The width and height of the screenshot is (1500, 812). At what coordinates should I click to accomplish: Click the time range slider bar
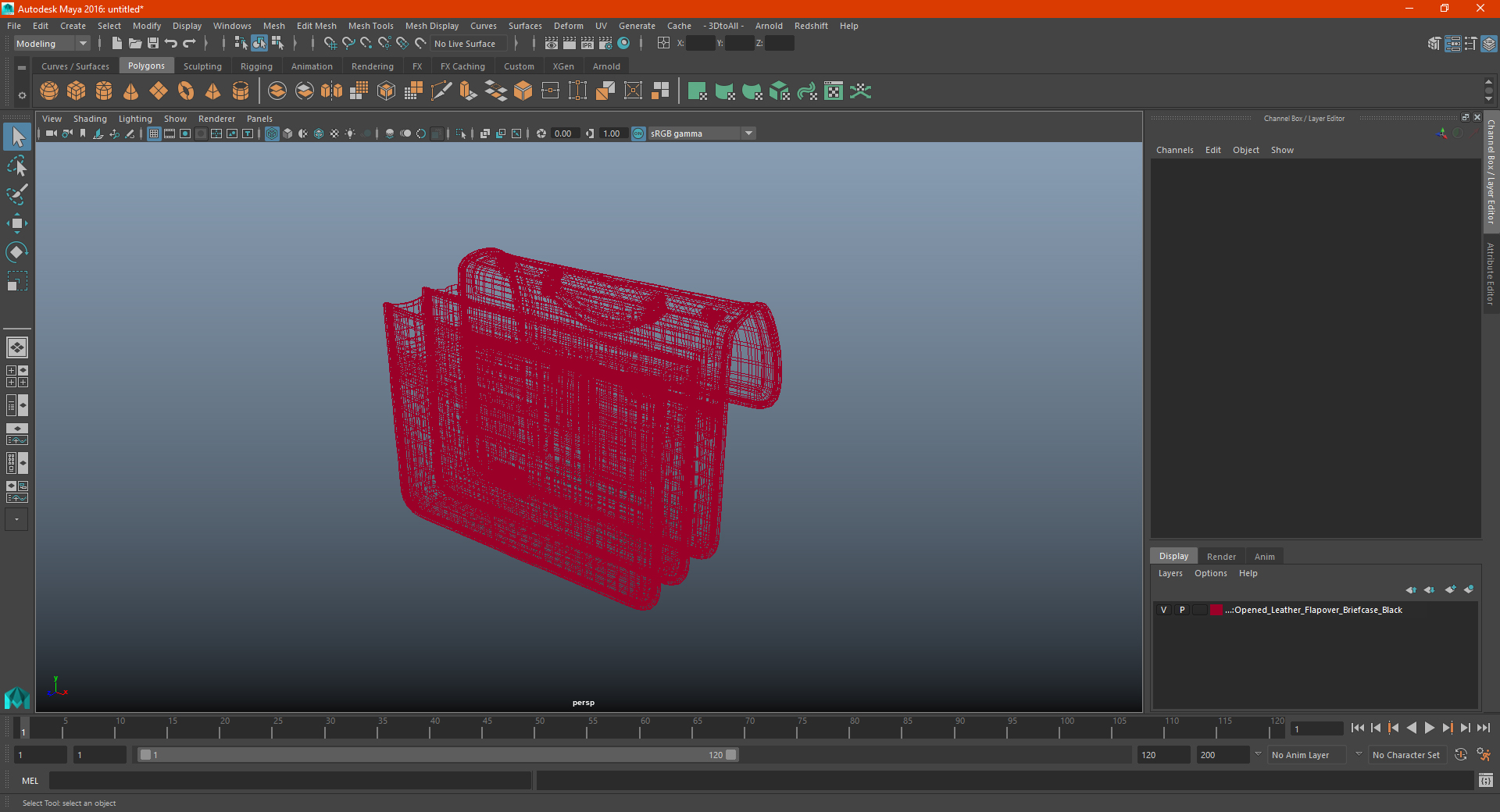pyautogui.click(x=437, y=755)
